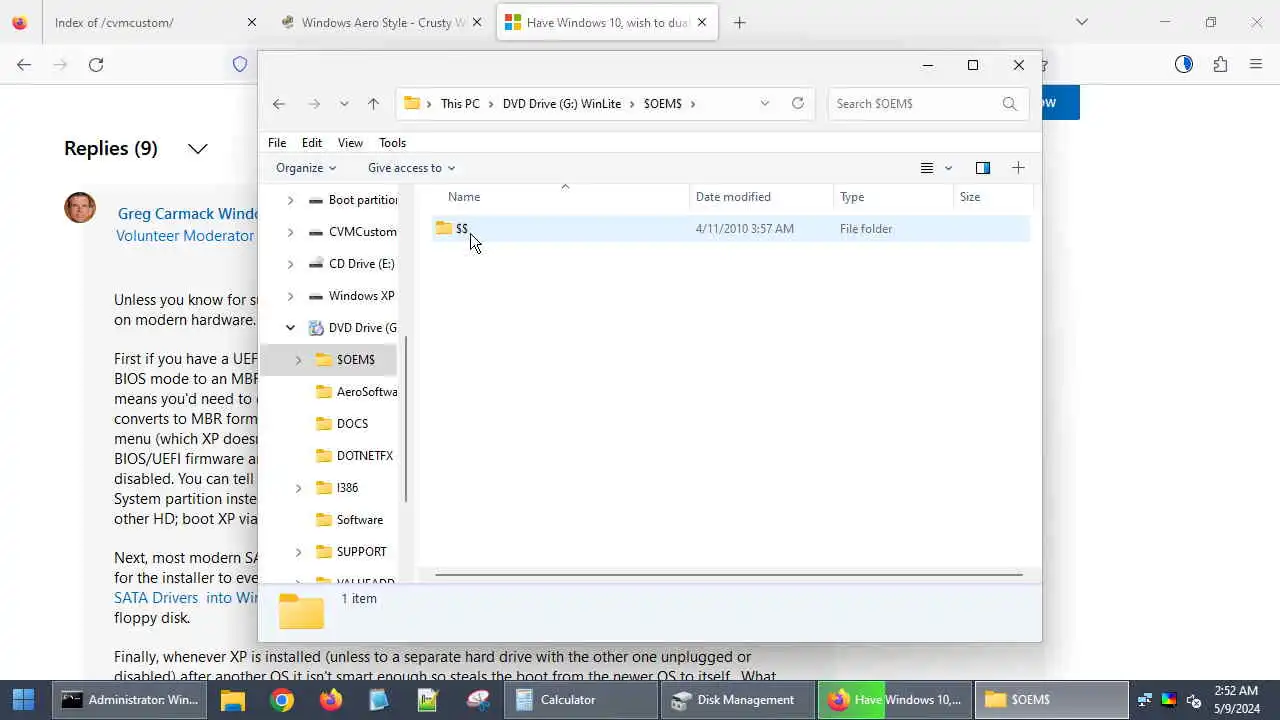Sort by Name column
The image size is (1280, 720).
point(464,197)
